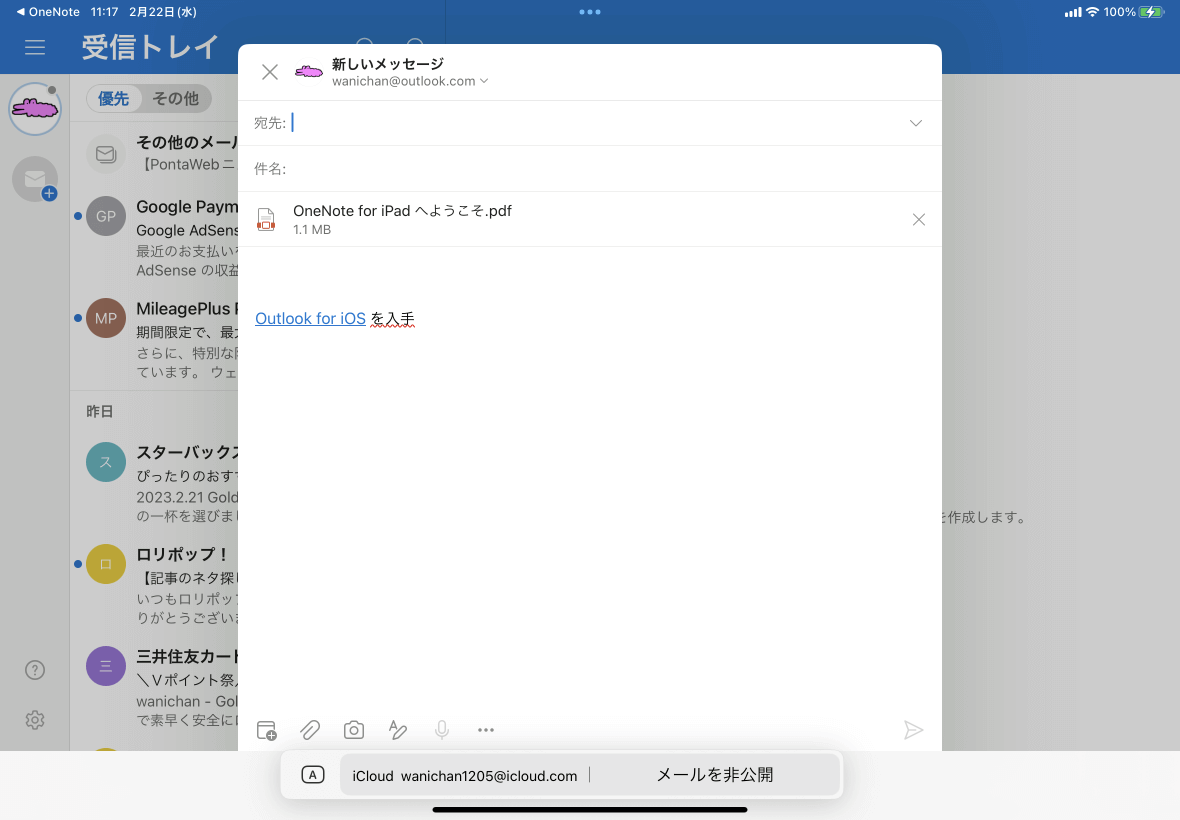
Task: Start dictation with the microphone icon
Action: [442, 730]
